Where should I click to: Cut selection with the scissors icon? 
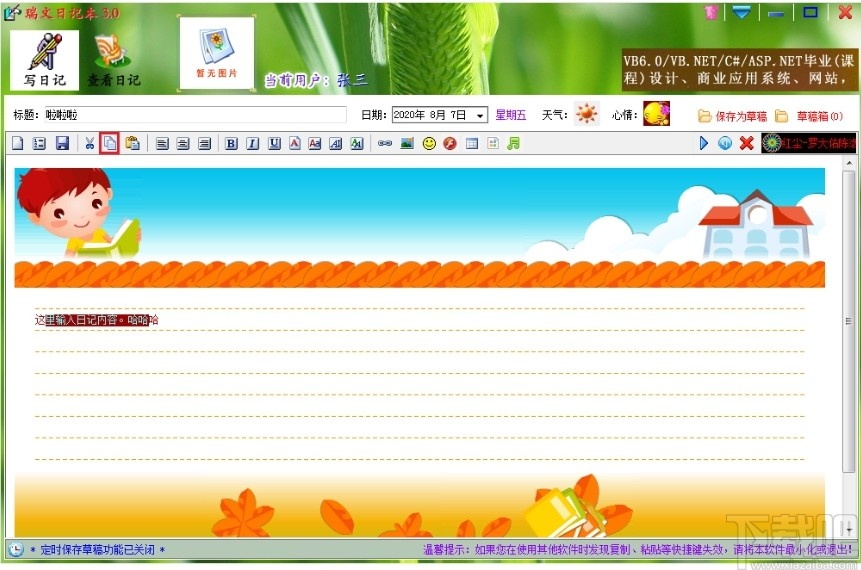(90, 143)
